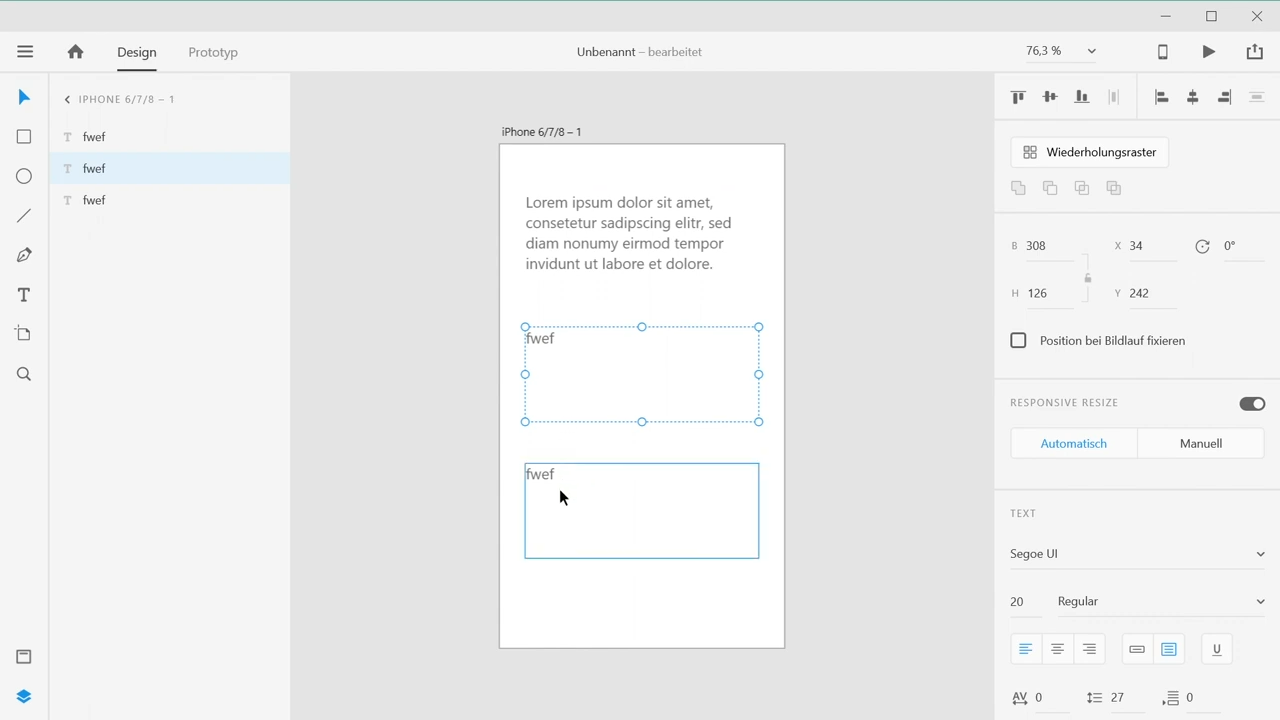Click the Wiederholungsraster button

coord(1090,152)
